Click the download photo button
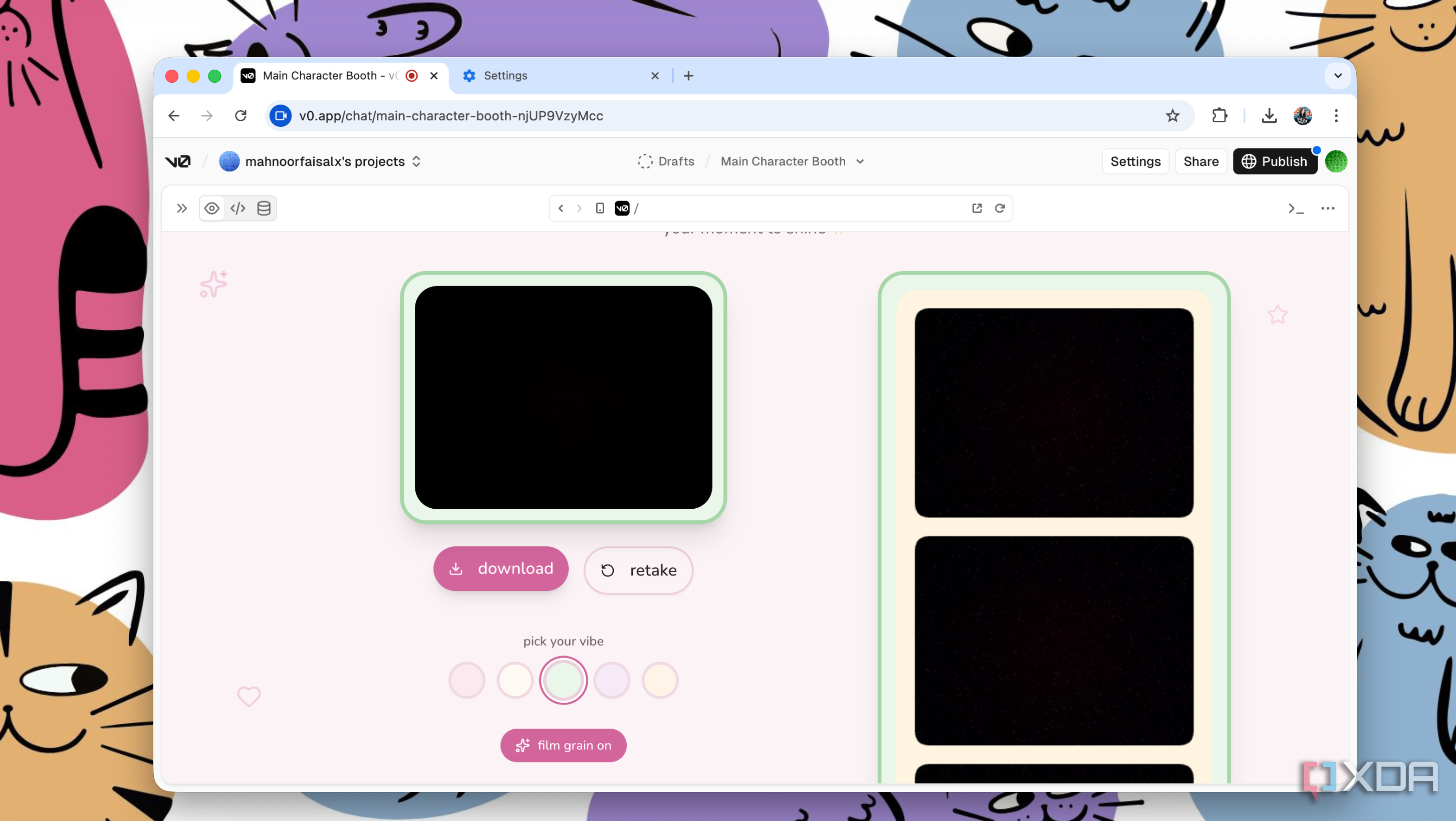 pos(501,569)
